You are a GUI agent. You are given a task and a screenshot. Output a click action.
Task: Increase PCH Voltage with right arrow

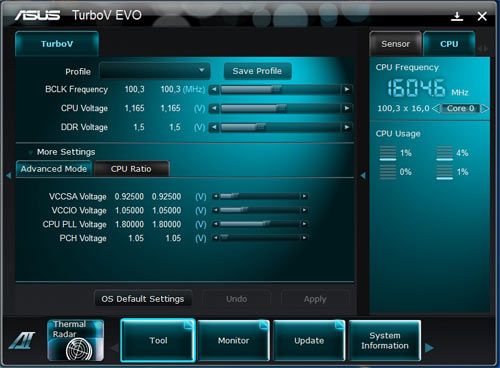(x=304, y=238)
